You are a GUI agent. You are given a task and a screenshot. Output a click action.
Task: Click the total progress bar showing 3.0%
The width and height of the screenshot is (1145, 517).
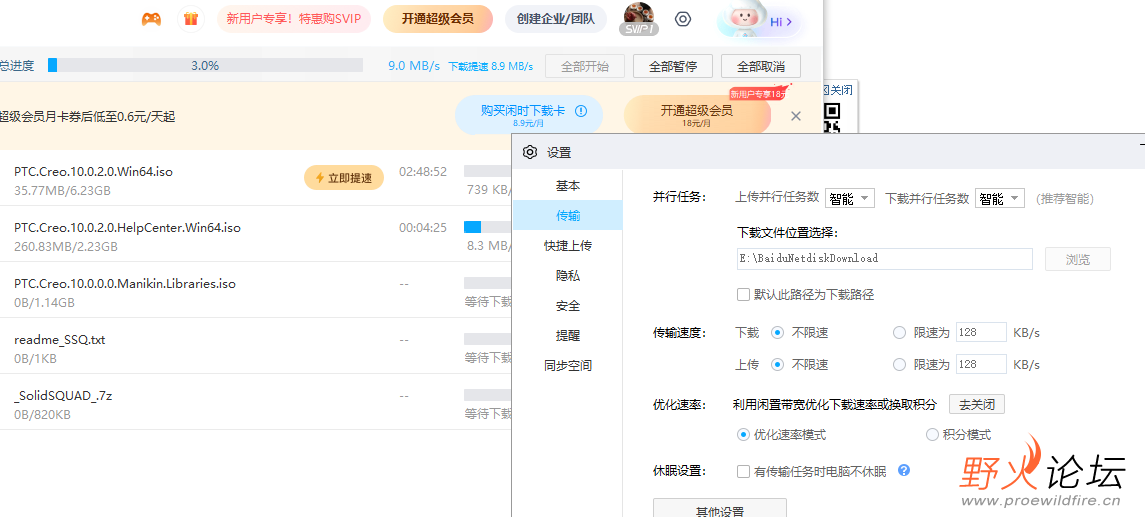205,65
